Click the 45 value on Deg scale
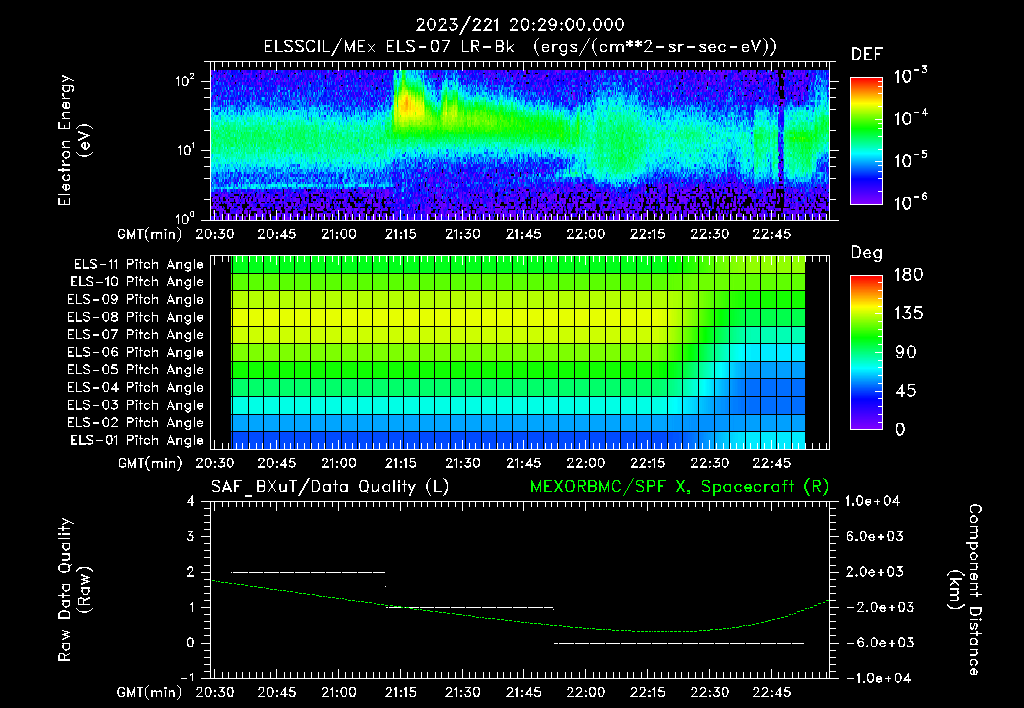Viewport: 1024px width, 708px height. [x=905, y=391]
